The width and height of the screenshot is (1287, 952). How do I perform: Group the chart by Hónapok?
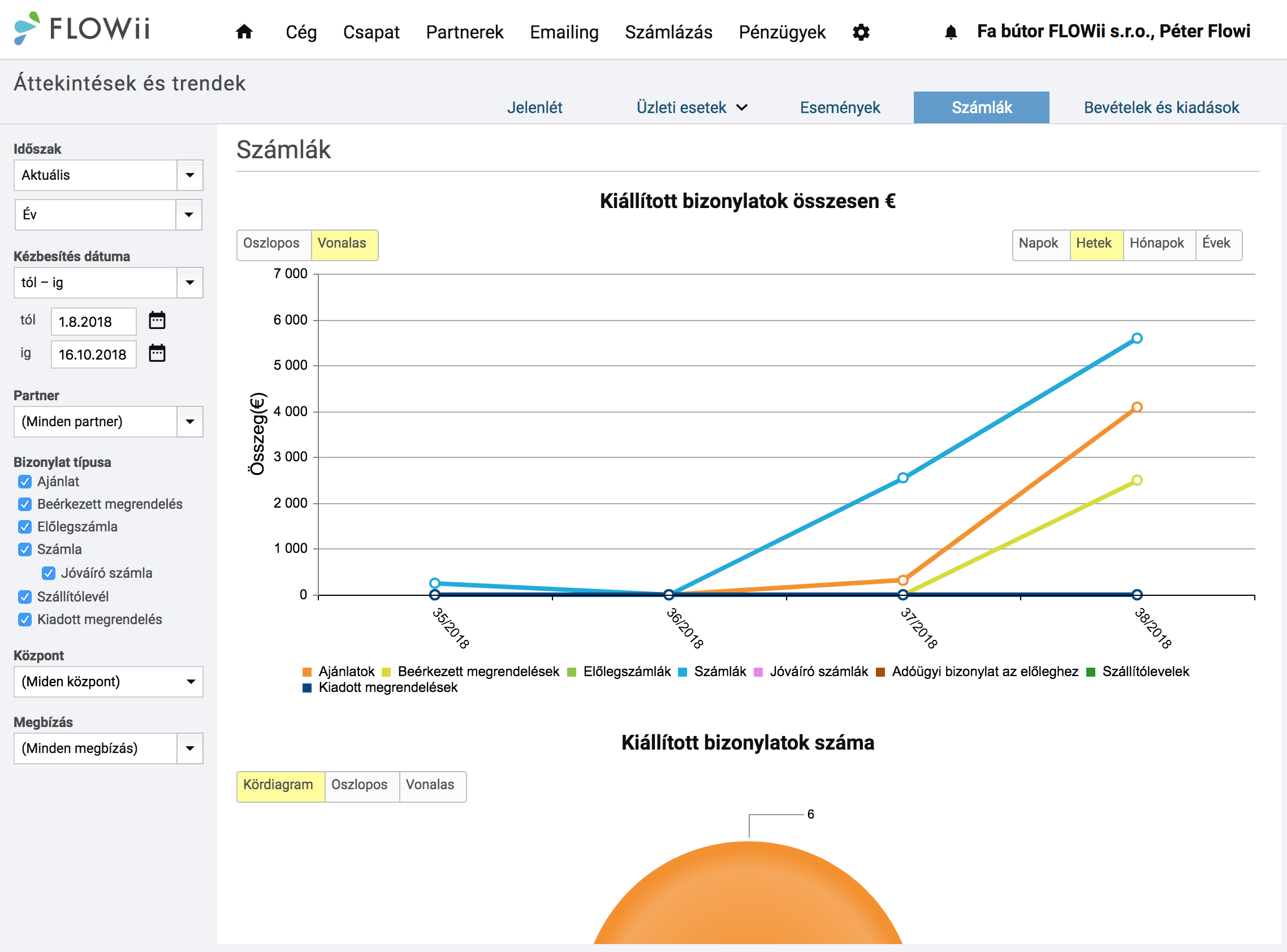pyautogui.click(x=1159, y=245)
